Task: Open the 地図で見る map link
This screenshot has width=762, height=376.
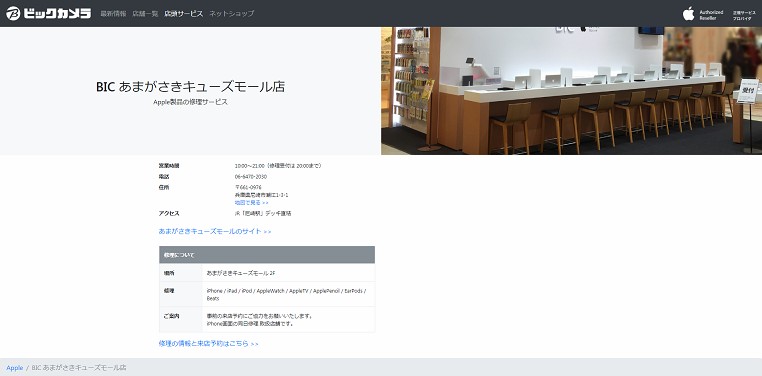Action: [251, 203]
